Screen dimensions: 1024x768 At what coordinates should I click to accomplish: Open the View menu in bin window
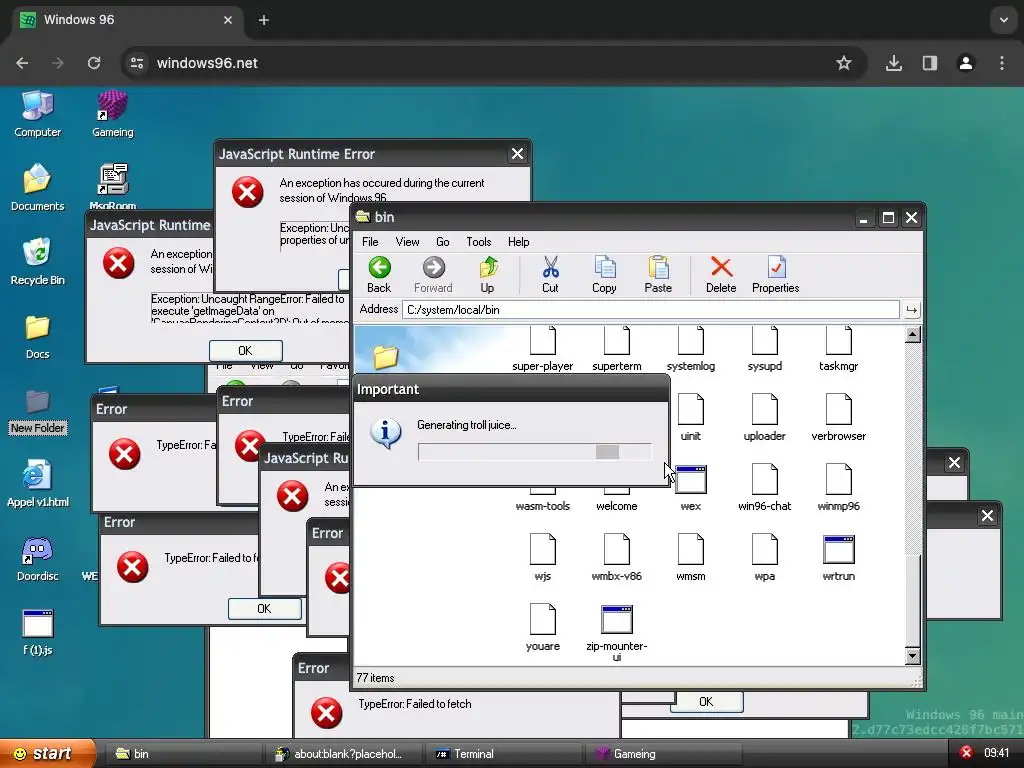408,242
